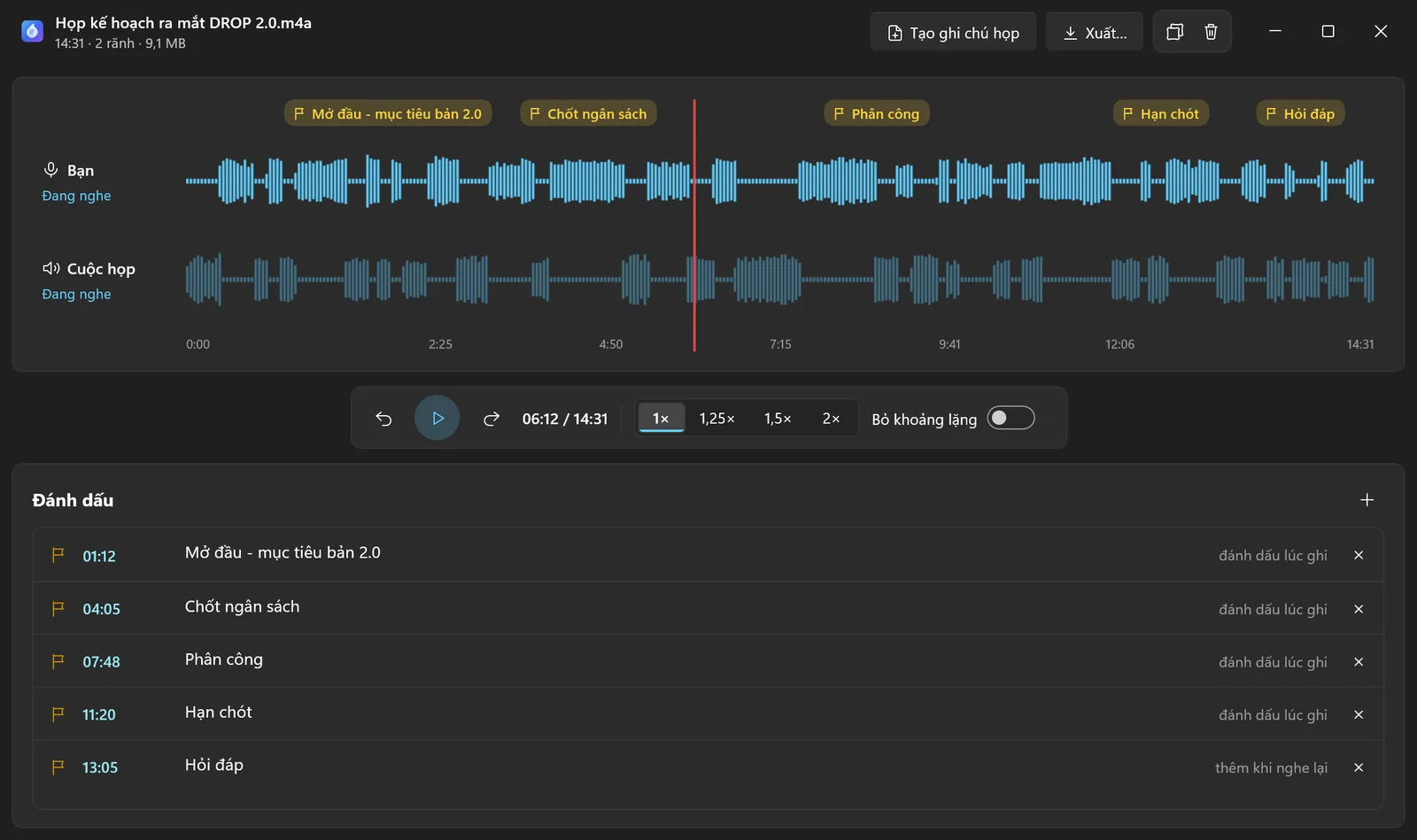Remove the 'Phân công' marker row
This screenshot has width=1417, height=840.
[x=1359, y=662]
